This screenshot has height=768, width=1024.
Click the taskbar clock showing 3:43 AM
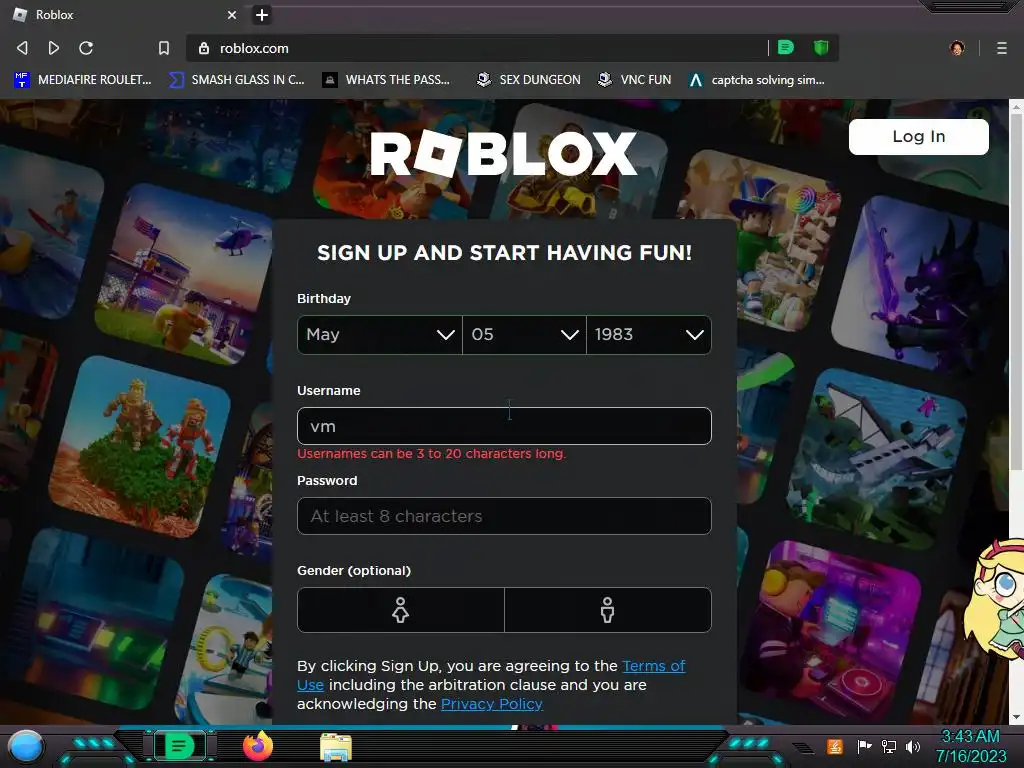click(x=970, y=746)
